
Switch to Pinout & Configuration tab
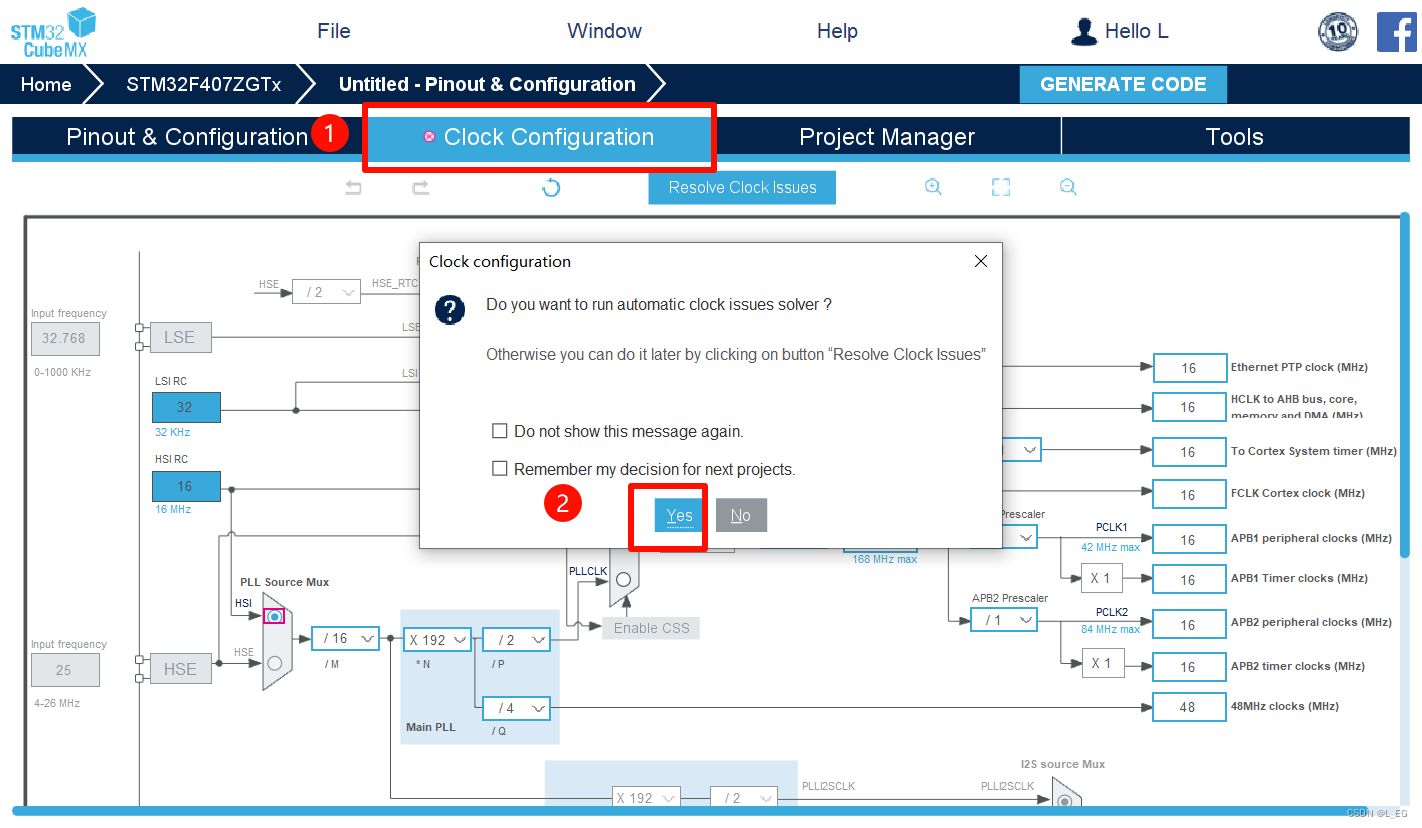(187, 137)
